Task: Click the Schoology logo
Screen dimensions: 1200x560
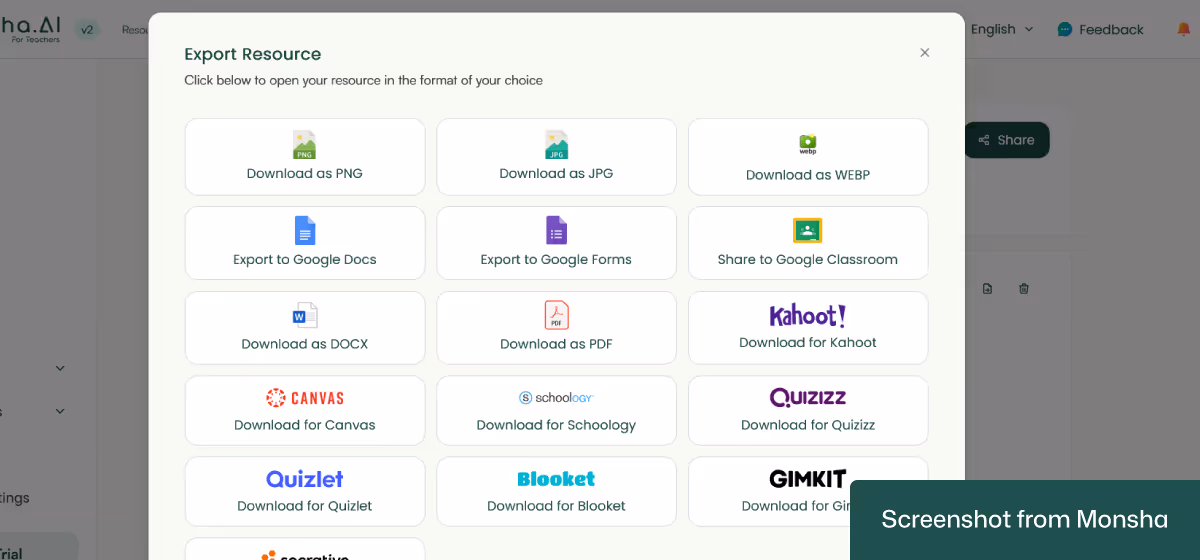Action: (x=556, y=397)
